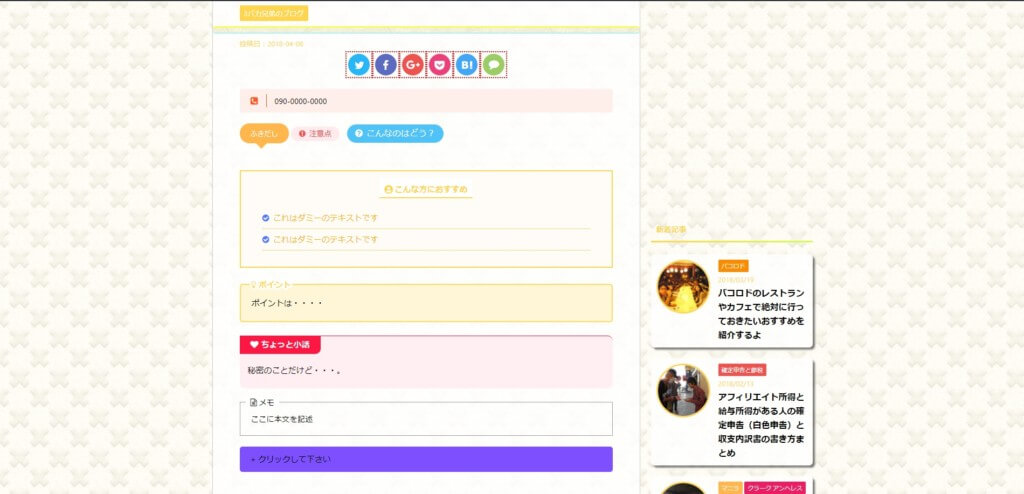Click the メモ box label
Screen dimensions: 1024x494
[262, 403]
